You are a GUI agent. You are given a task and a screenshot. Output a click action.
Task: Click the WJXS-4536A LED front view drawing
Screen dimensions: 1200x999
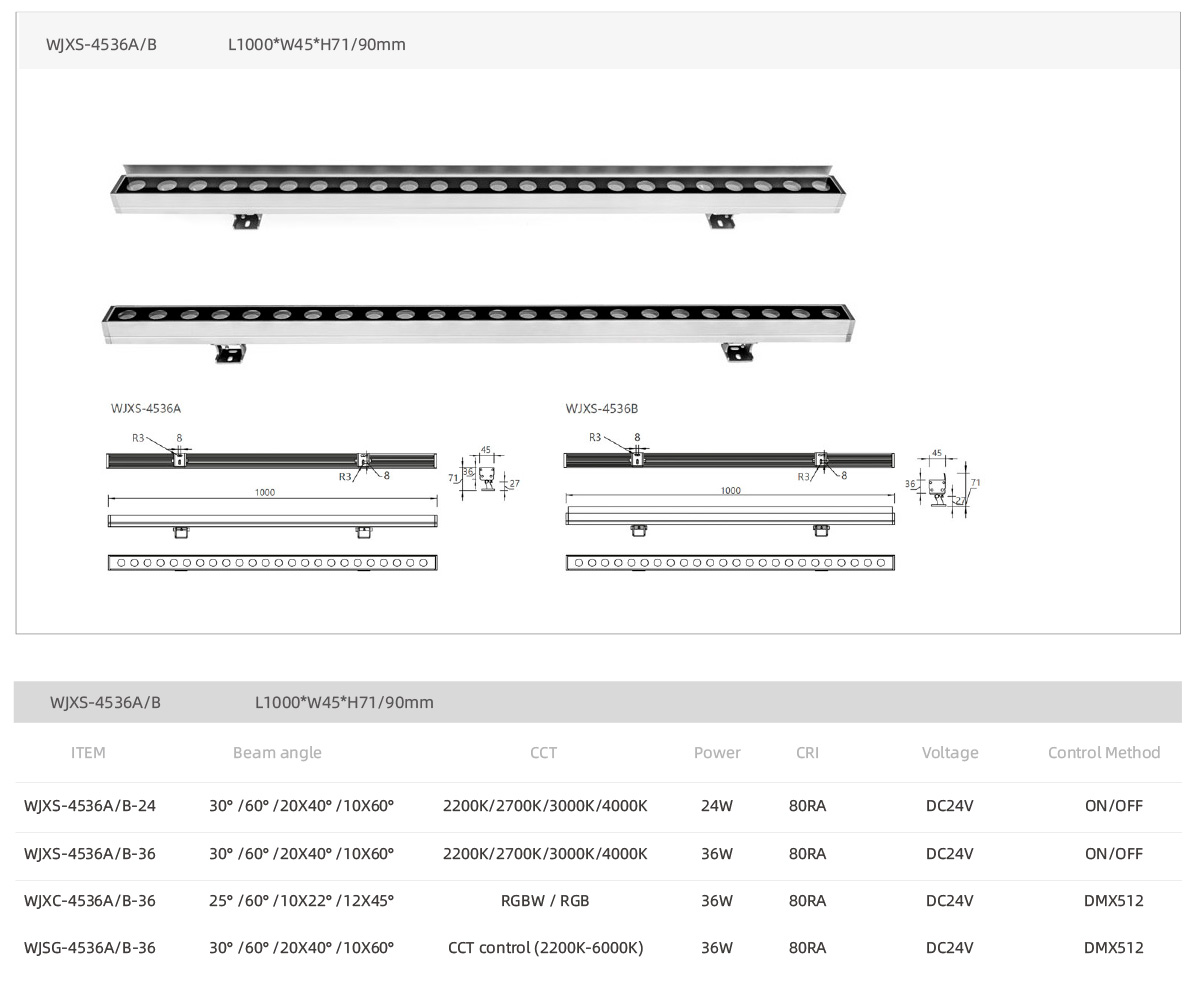click(273, 563)
